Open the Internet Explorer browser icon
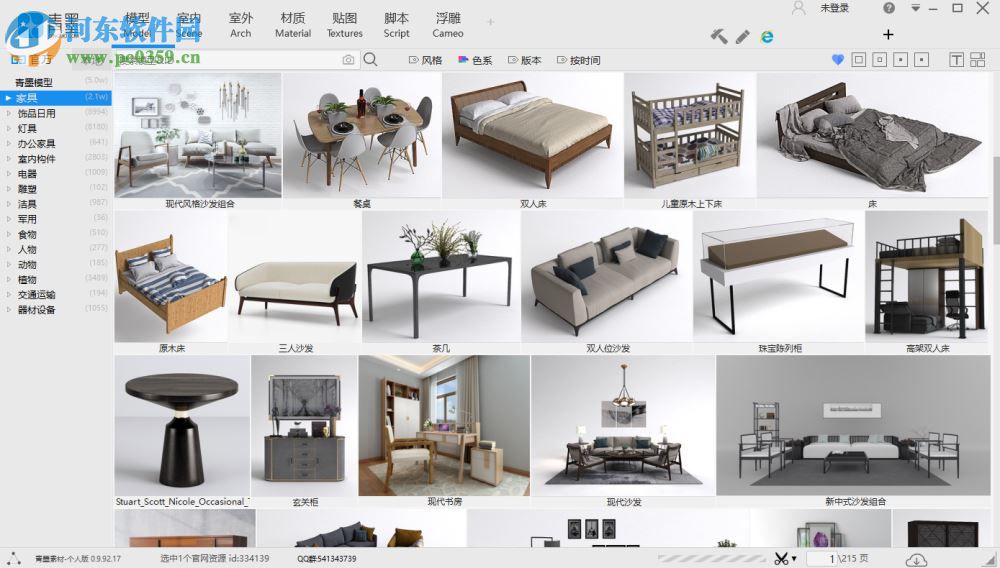Screen dimensions: 1000x568 tap(767, 37)
